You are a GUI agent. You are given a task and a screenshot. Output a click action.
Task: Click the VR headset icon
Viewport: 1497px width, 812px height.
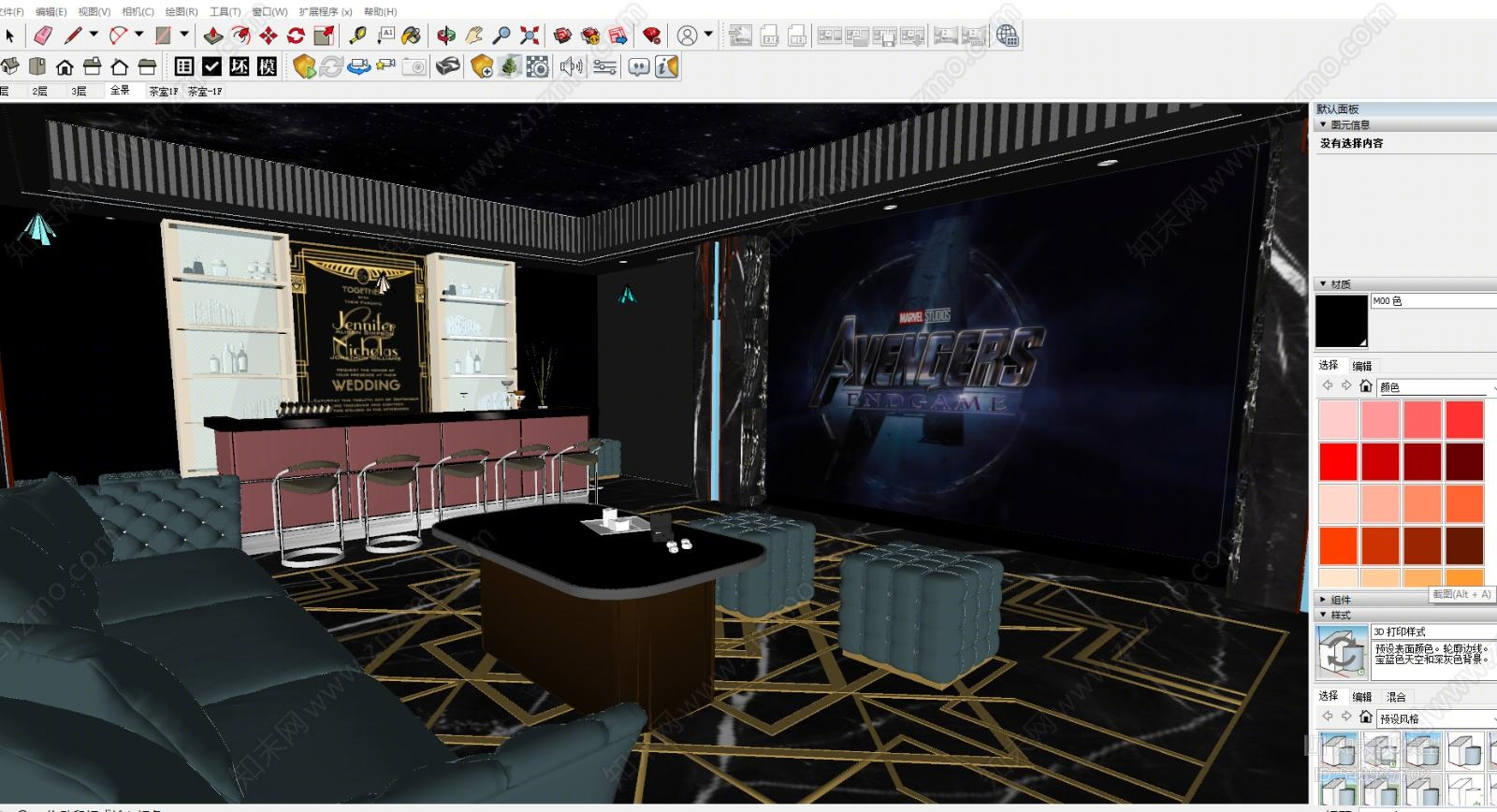(x=448, y=66)
